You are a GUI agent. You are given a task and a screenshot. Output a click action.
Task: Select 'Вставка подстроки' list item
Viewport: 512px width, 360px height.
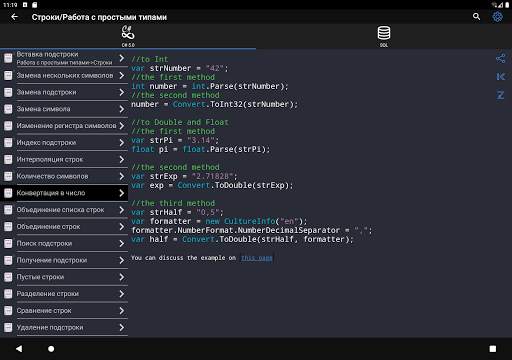point(64,58)
